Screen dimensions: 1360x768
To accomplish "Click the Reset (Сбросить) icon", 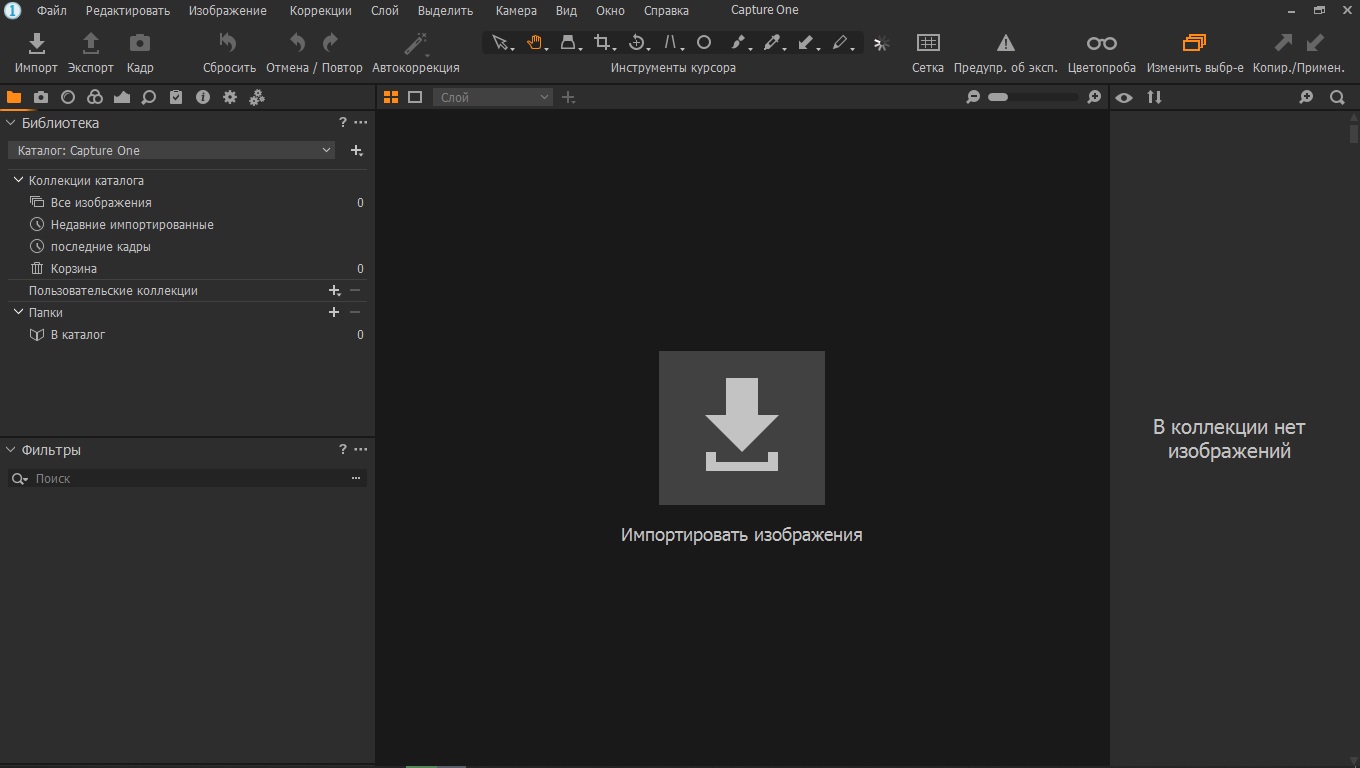I will (x=228, y=43).
